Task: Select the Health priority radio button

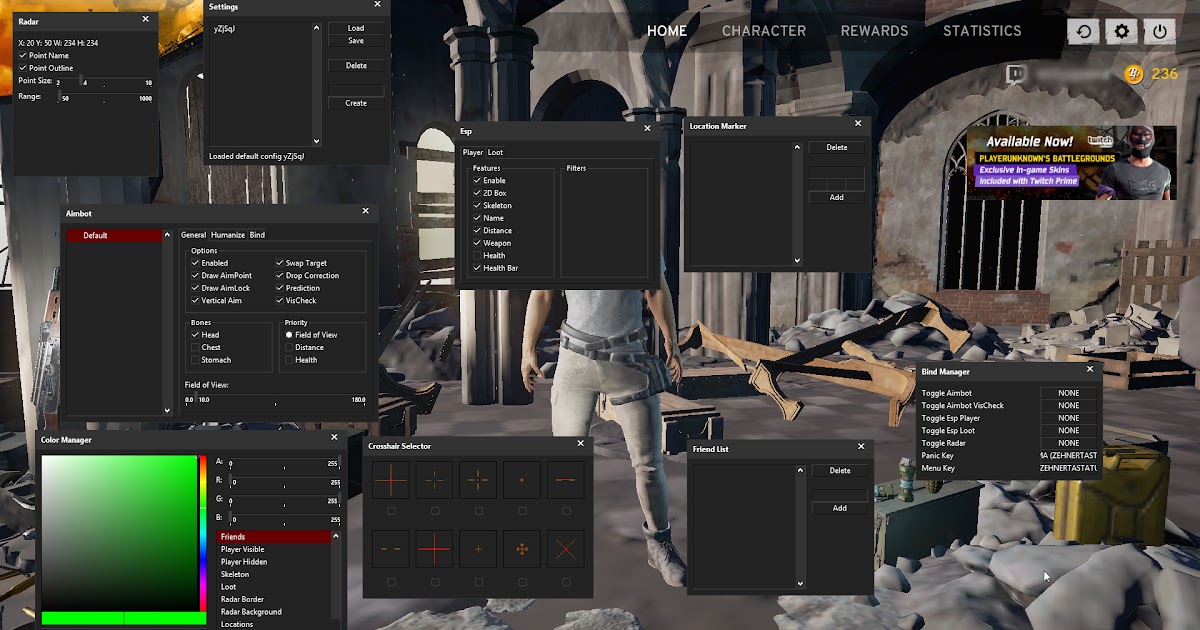Action: tap(289, 360)
